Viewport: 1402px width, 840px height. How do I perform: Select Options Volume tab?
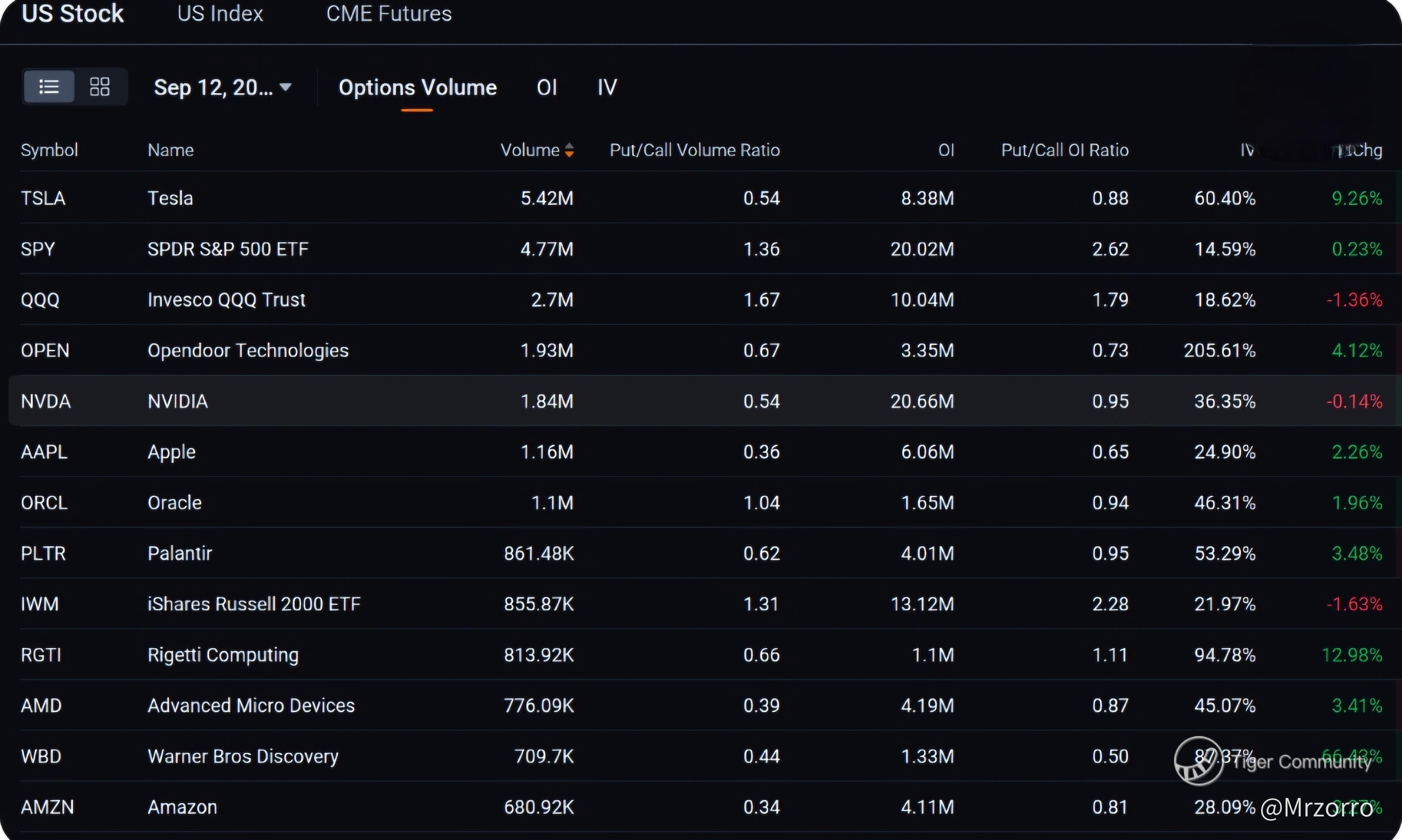417,88
